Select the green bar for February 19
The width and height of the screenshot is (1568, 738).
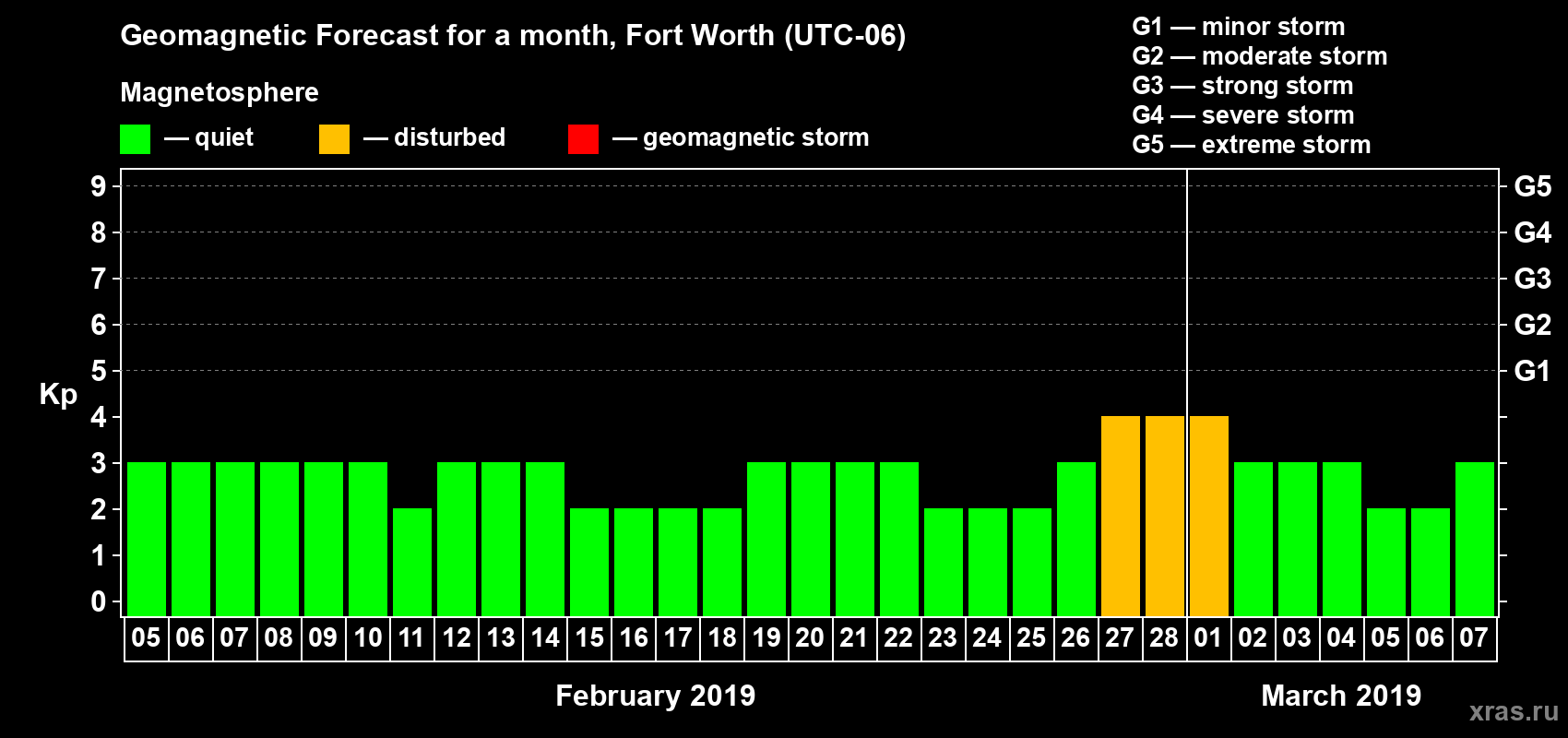[x=766, y=540]
